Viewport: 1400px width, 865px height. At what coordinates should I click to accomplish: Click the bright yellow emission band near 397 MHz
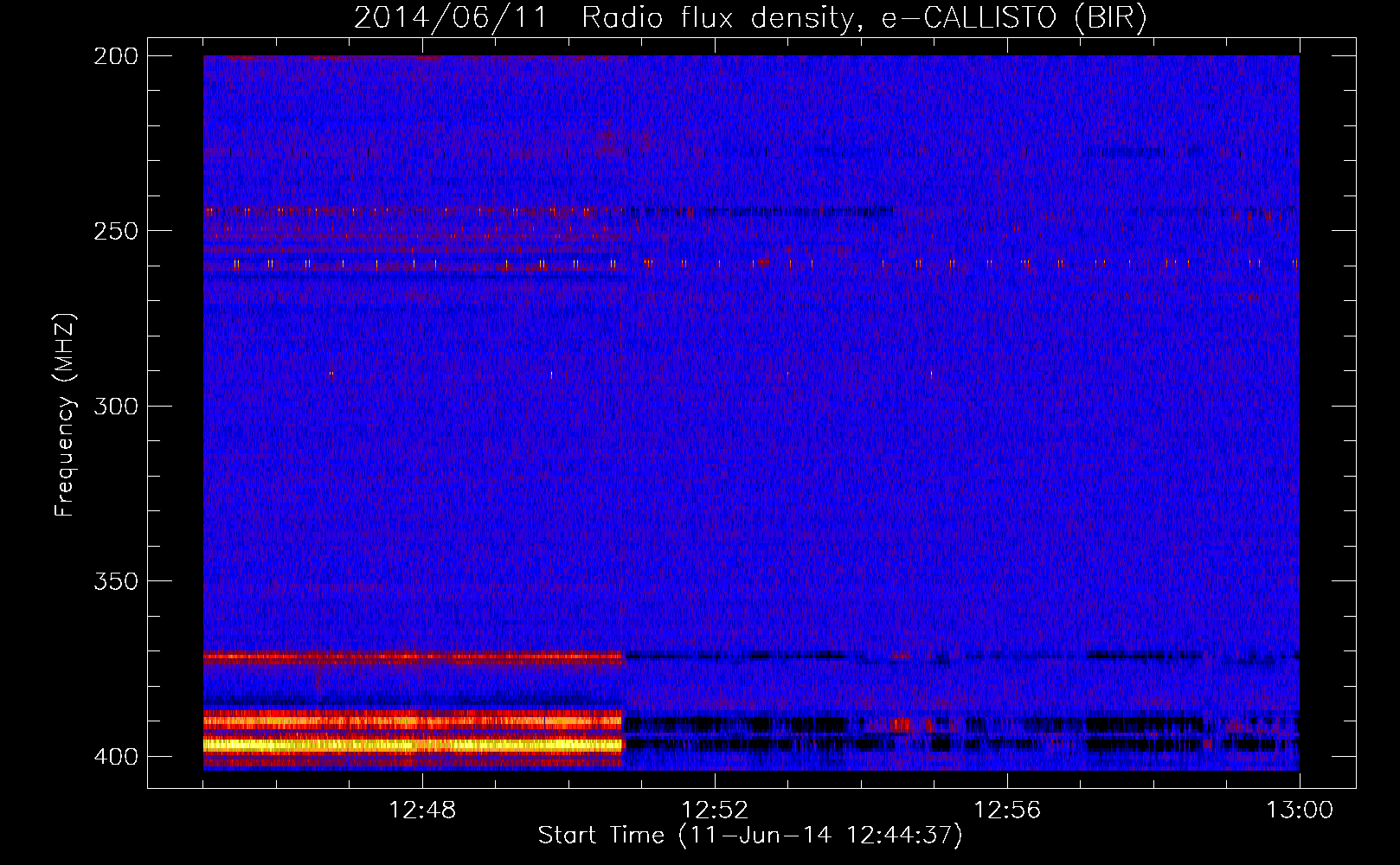413,744
